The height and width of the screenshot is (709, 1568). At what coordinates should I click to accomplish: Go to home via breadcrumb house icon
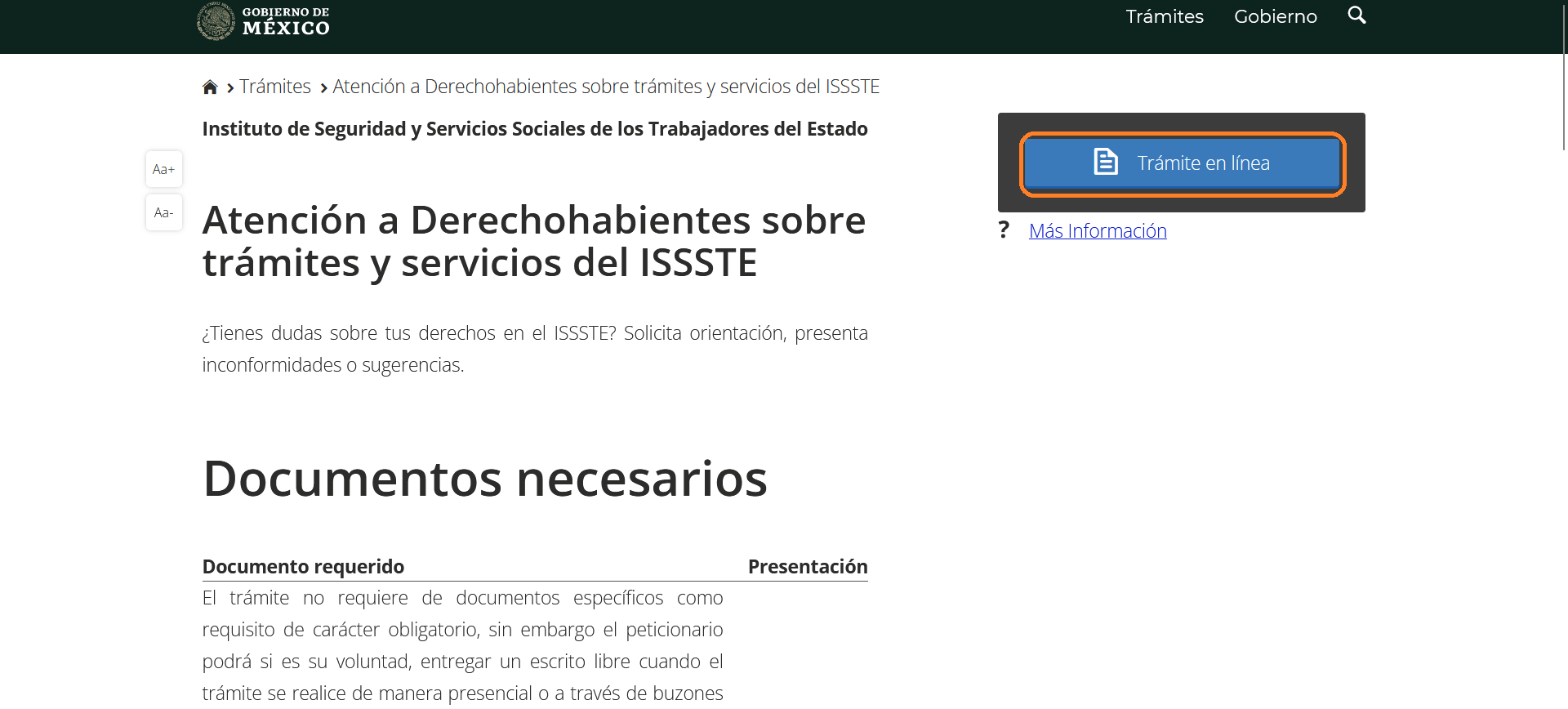[x=210, y=87]
